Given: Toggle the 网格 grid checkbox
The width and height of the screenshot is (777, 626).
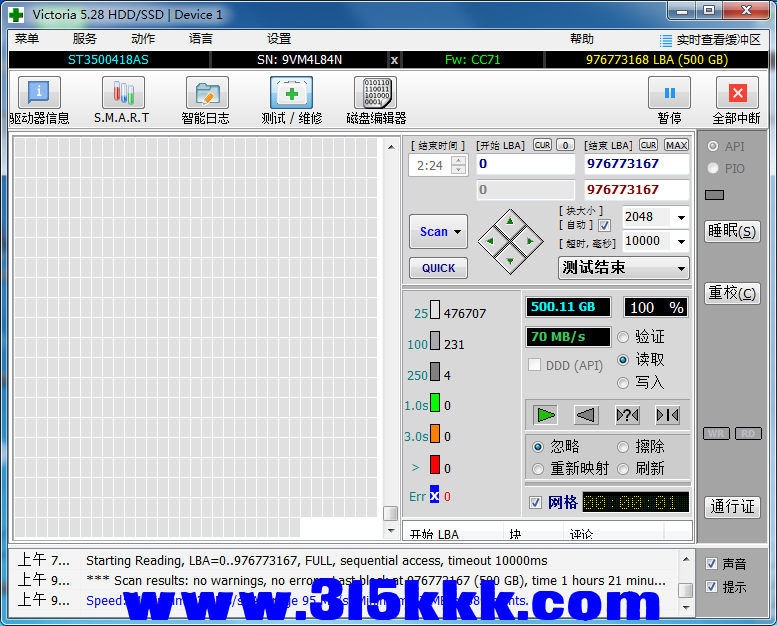Looking at the screenshot, I should [535, 503].
